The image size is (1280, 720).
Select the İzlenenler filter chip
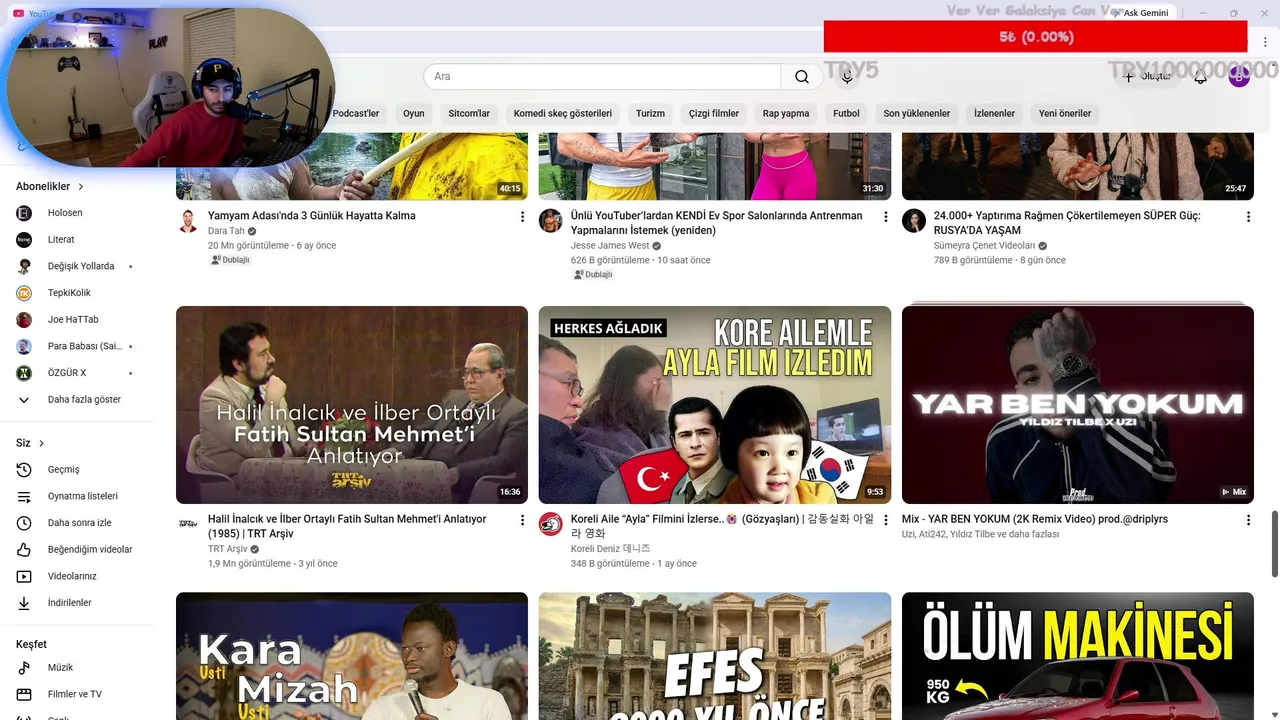[994, 113]
